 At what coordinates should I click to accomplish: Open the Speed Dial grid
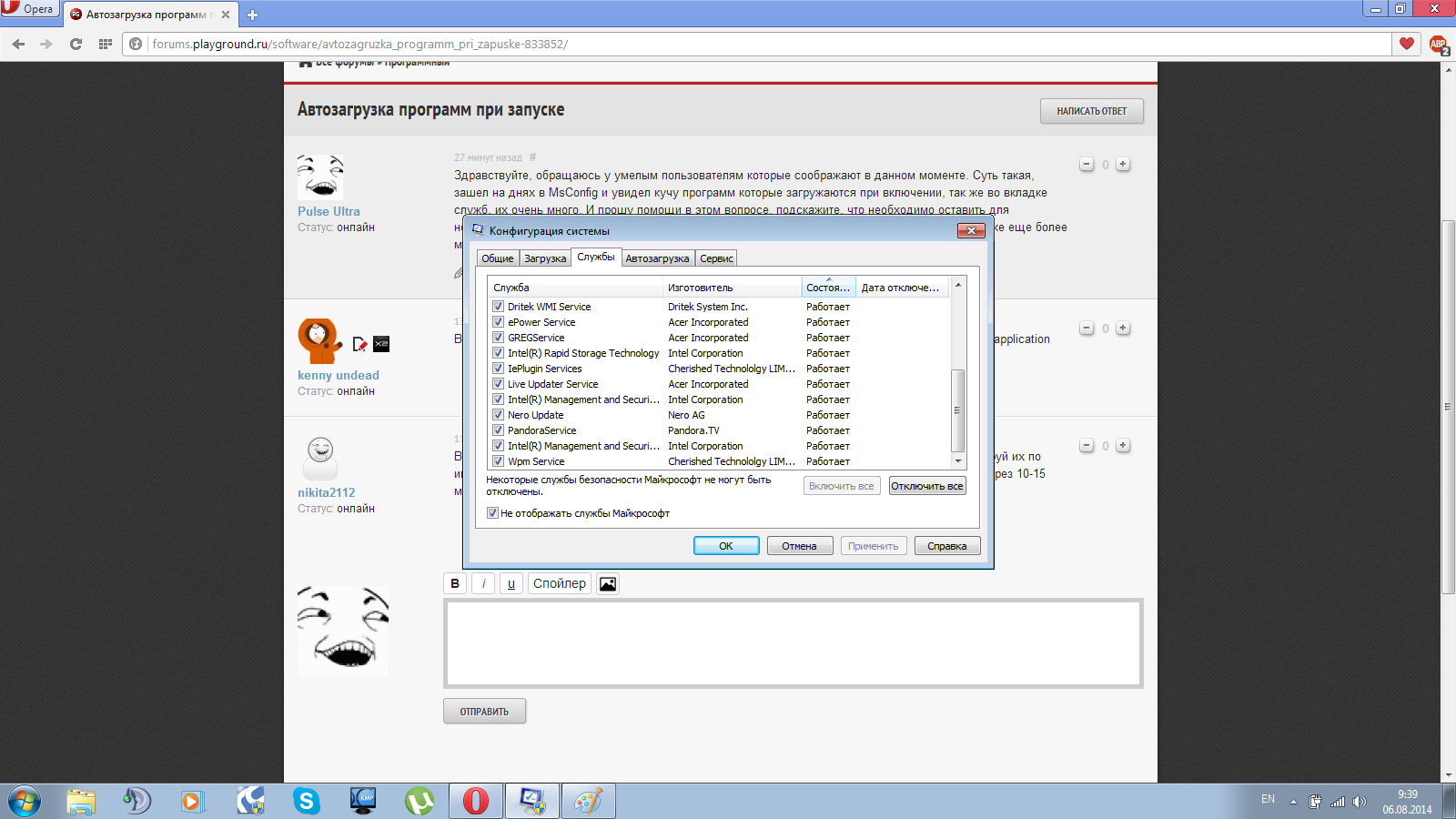pyautogui.click(x=106, y=44)
